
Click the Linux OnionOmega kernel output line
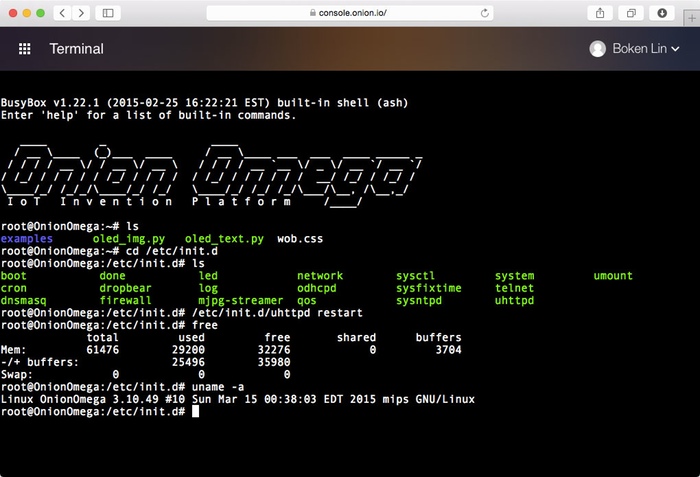coord(238,399)
